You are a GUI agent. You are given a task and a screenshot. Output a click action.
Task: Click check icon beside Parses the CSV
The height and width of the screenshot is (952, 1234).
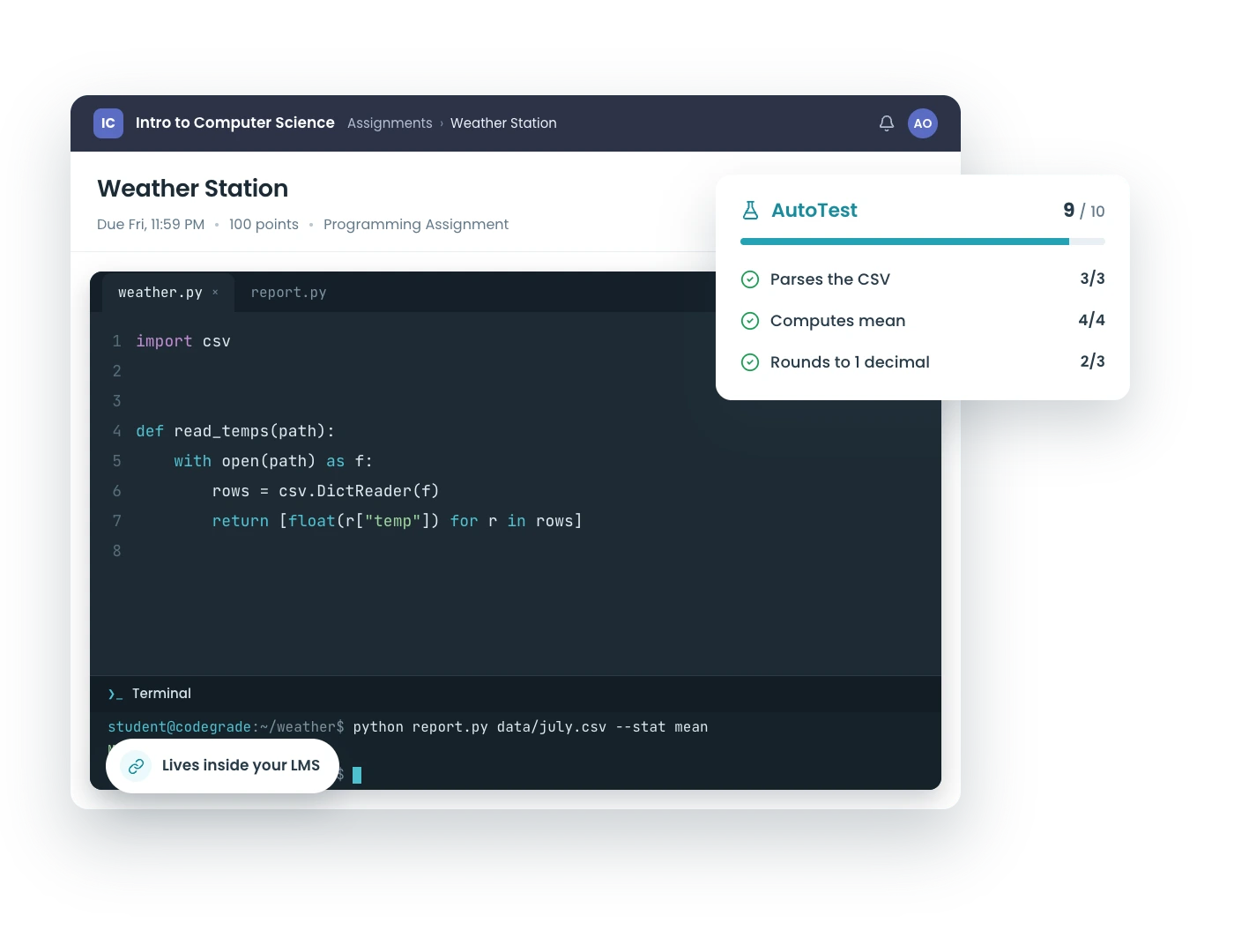[x=750, y=279]
